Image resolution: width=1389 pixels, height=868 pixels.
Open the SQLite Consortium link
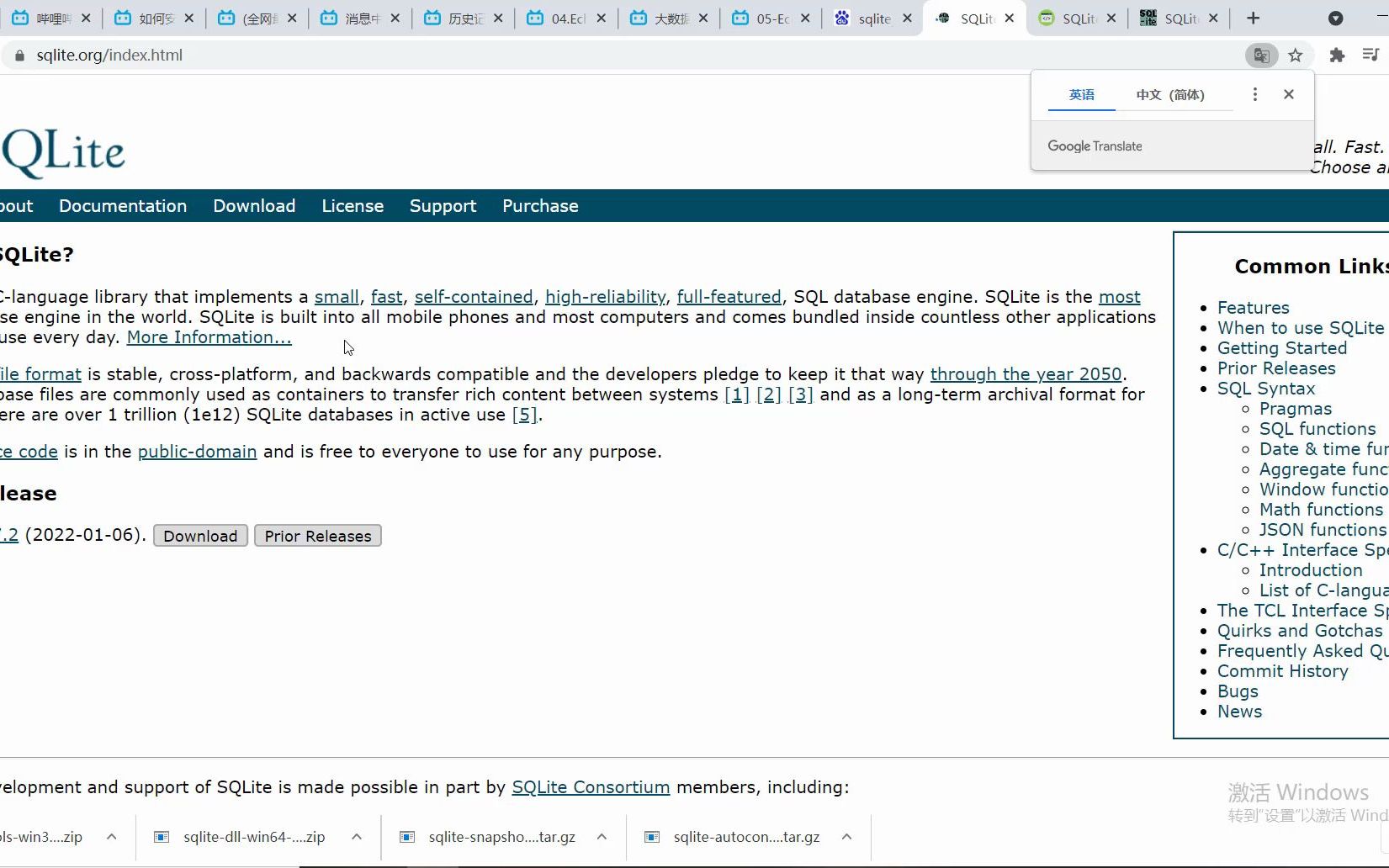[x=591, y=787]
